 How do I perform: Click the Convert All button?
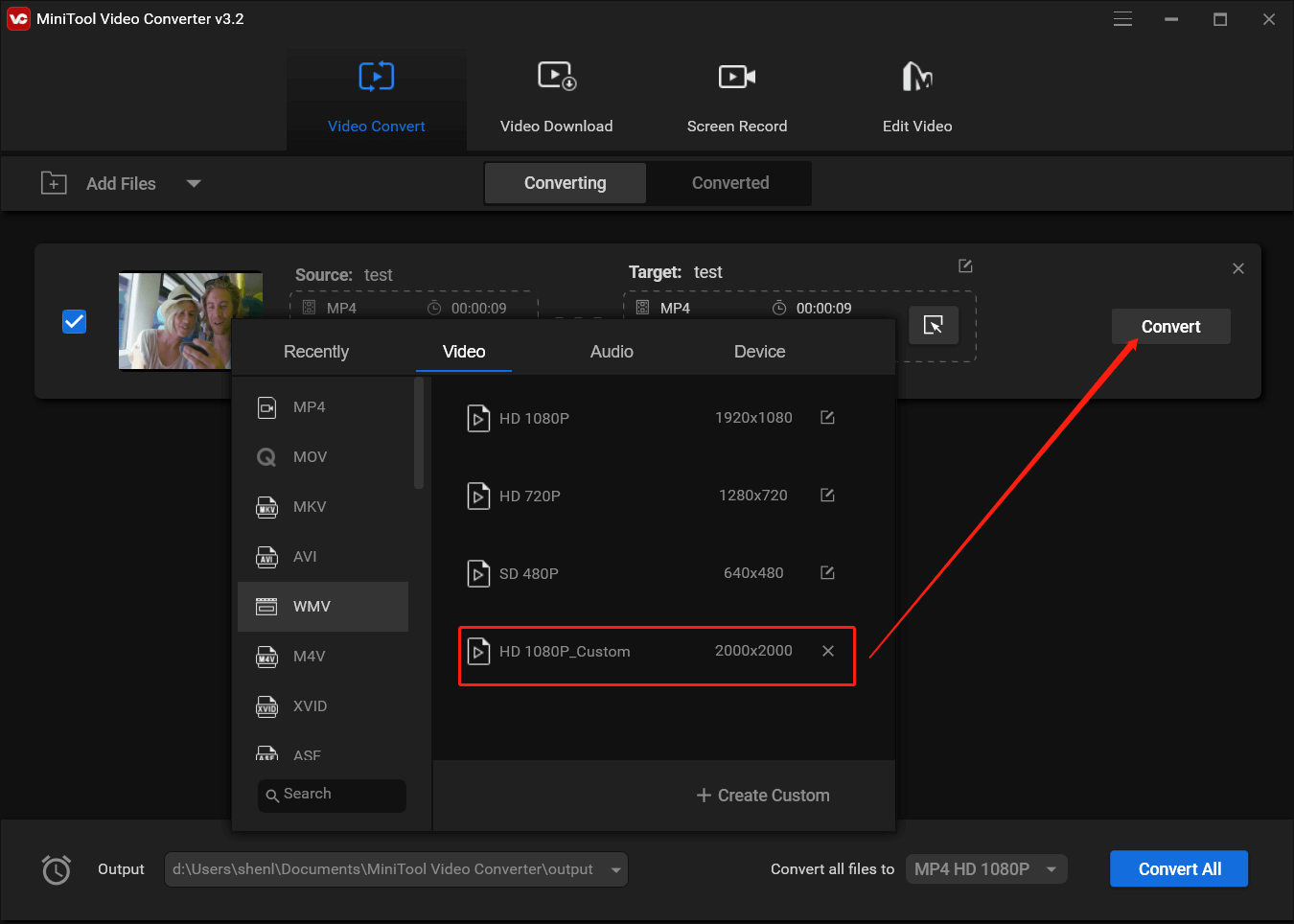click(1179, 868)
